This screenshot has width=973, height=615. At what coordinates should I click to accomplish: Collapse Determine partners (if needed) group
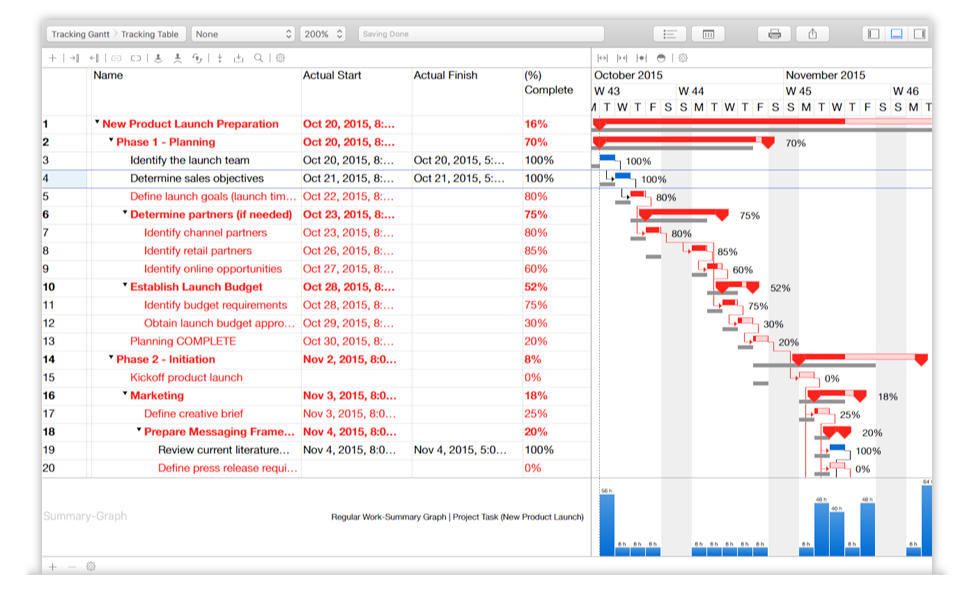click(x=125, y=213)
